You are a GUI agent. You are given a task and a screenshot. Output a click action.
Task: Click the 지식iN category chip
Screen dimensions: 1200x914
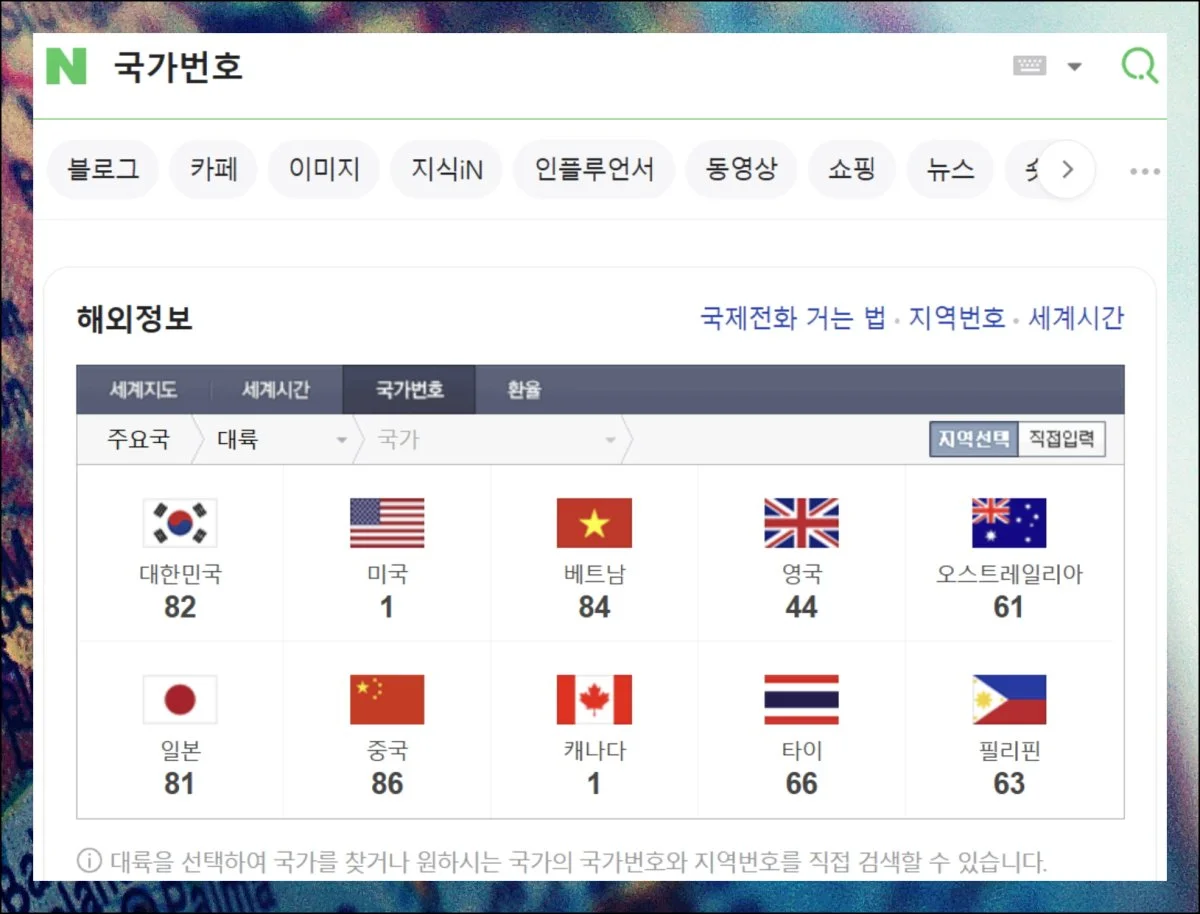(447, 169)
